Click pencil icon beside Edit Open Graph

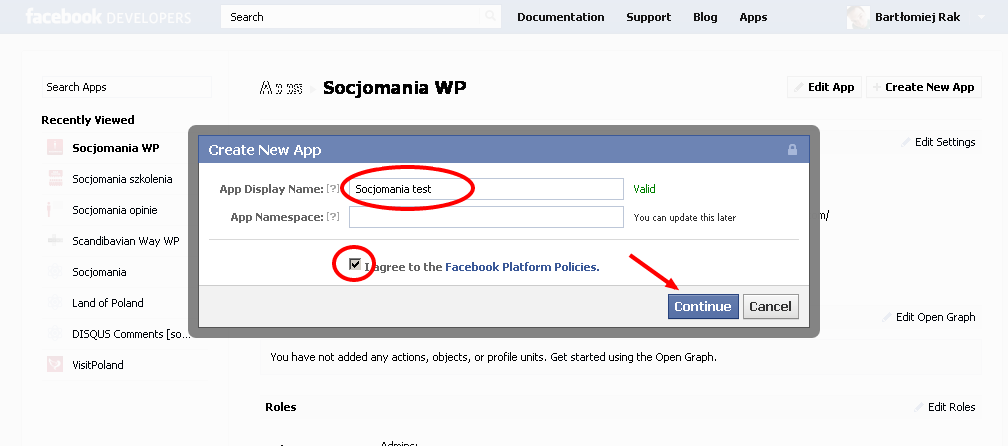coord(886,317)
